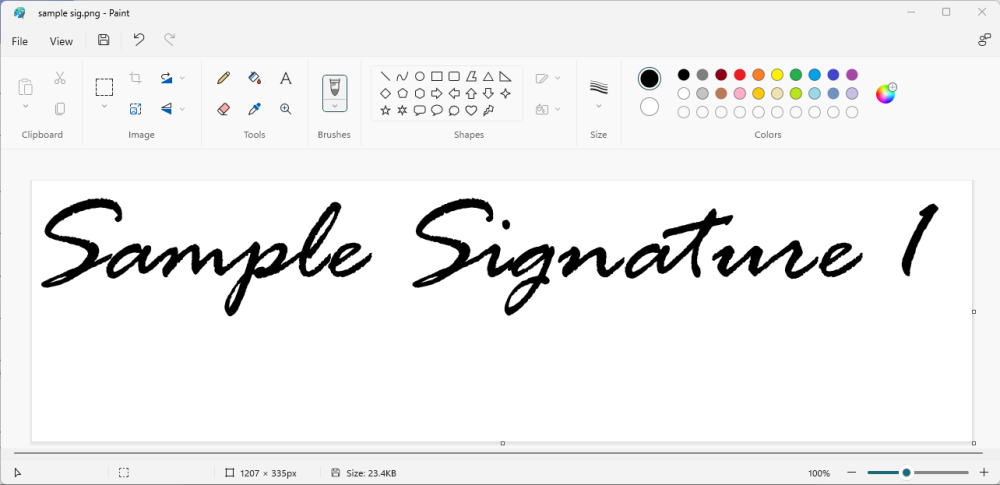The image size is (1000, 485).
Task: Choose the Triangle shape
Action: [x=488, y=77]
